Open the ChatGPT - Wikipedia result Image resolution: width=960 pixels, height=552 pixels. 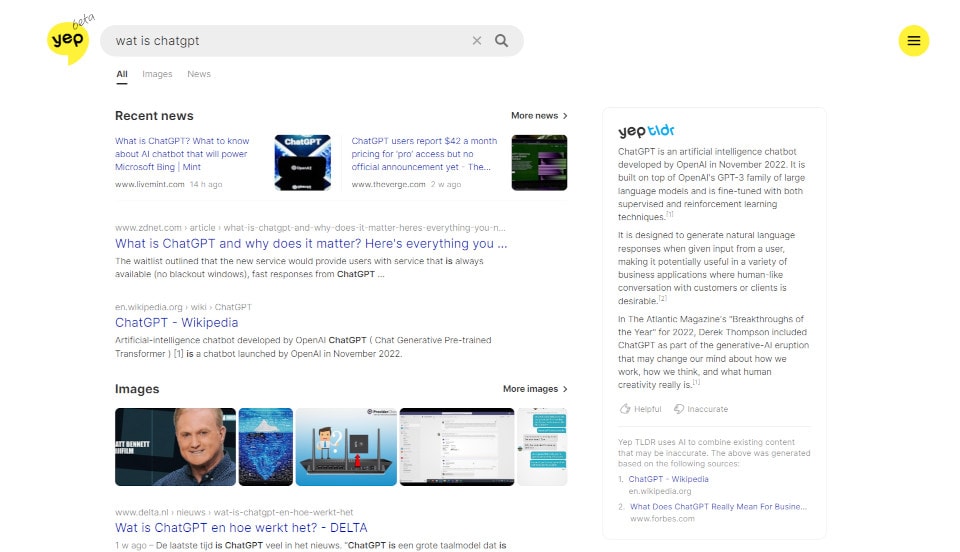pyautogui.click(x=176, y=323)
